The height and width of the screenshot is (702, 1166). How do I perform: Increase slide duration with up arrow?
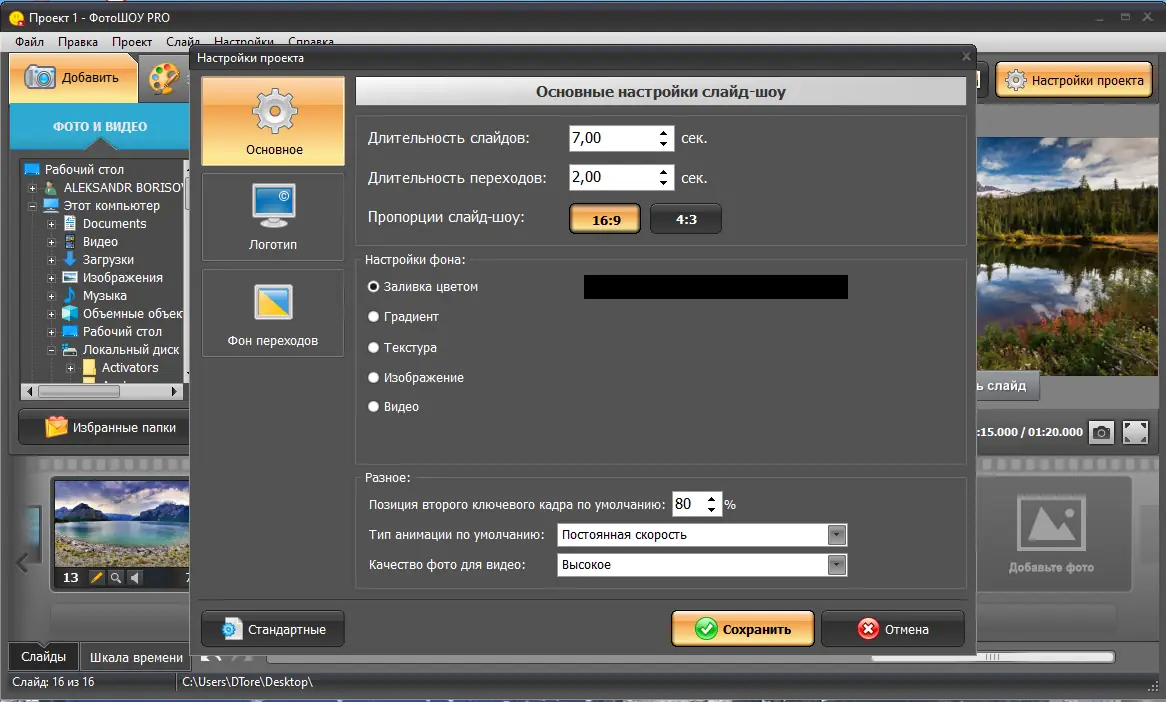coord(663,132)
